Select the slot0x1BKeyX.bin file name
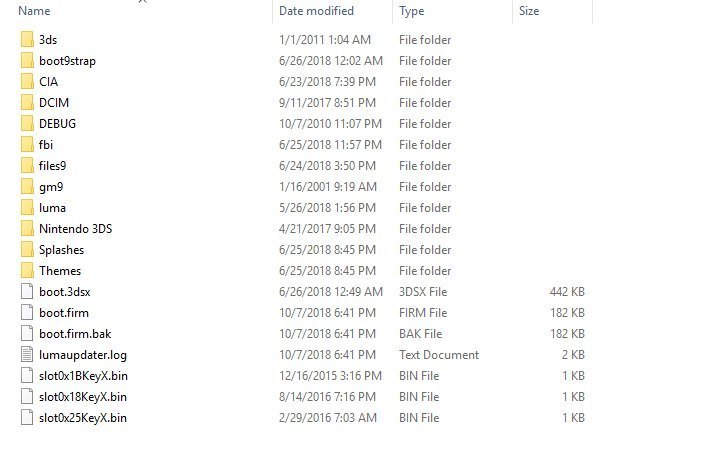The image size is (706, 456). pyautogui.click(x=83, y=376)
